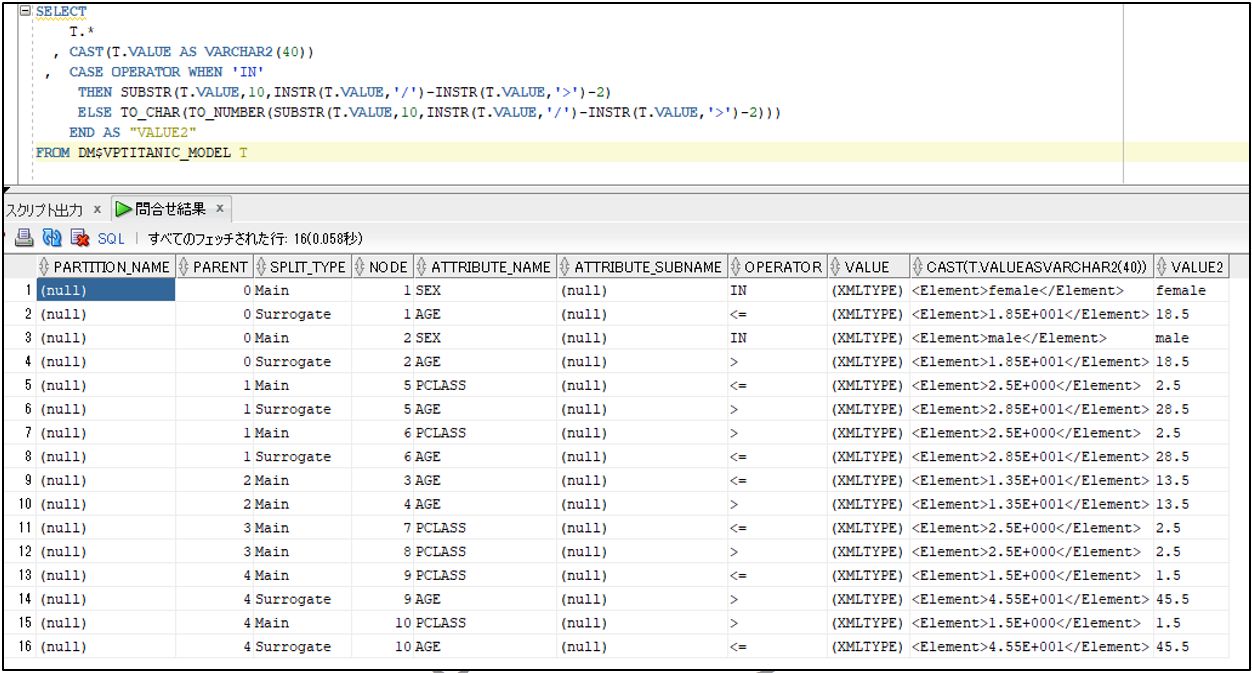Click the delete row icon with red X

[x=80, y=238]
